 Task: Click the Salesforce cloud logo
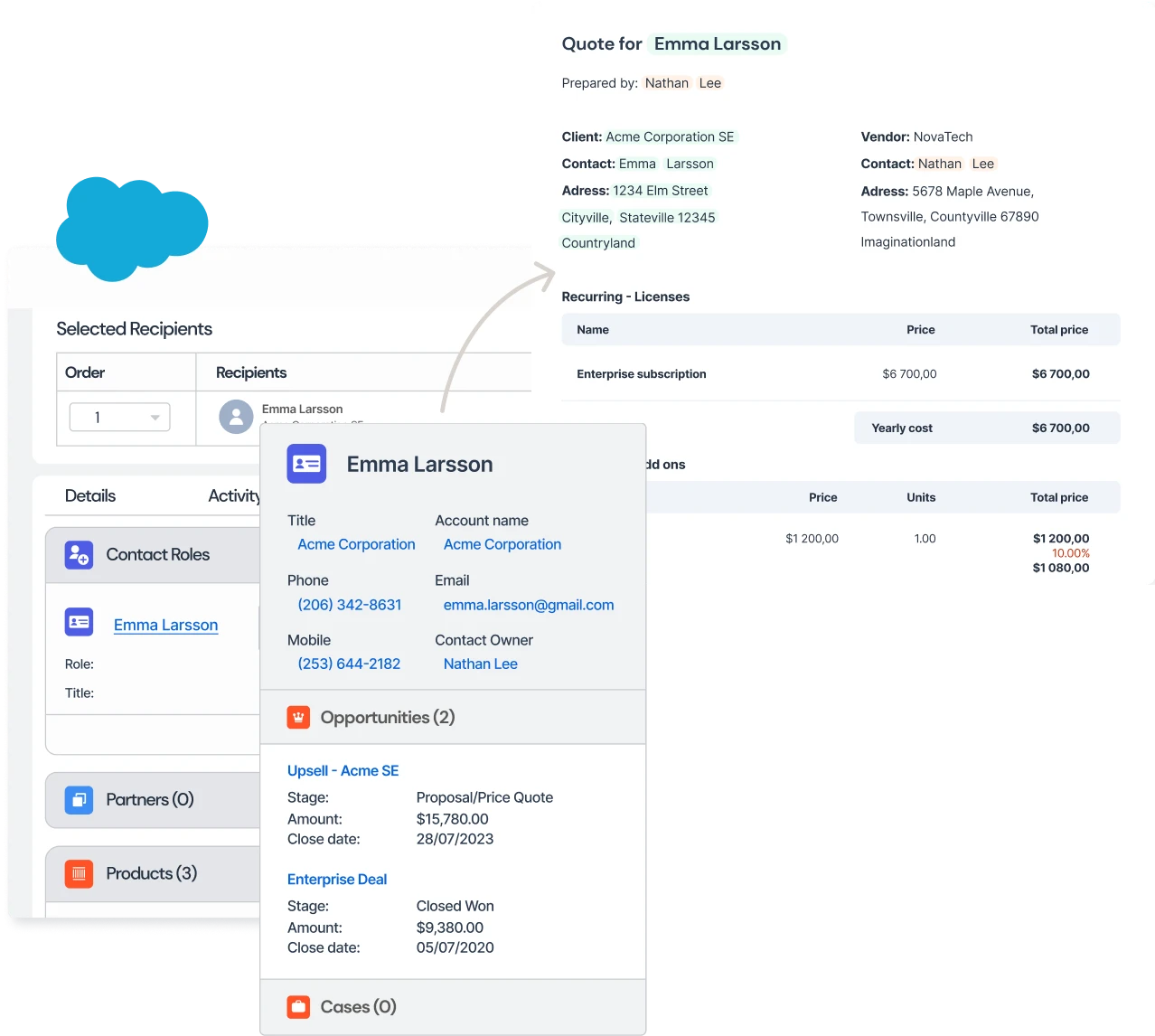[x=132, y=226]
